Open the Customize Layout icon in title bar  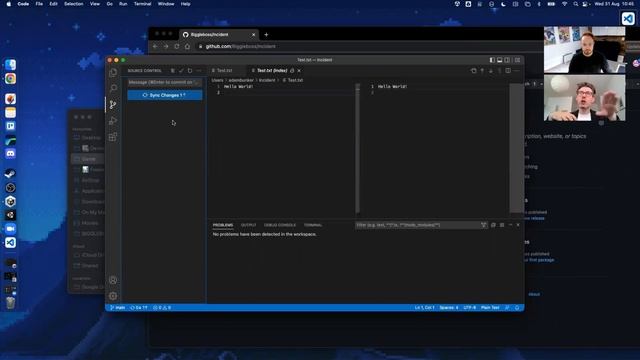pos(518,60)
